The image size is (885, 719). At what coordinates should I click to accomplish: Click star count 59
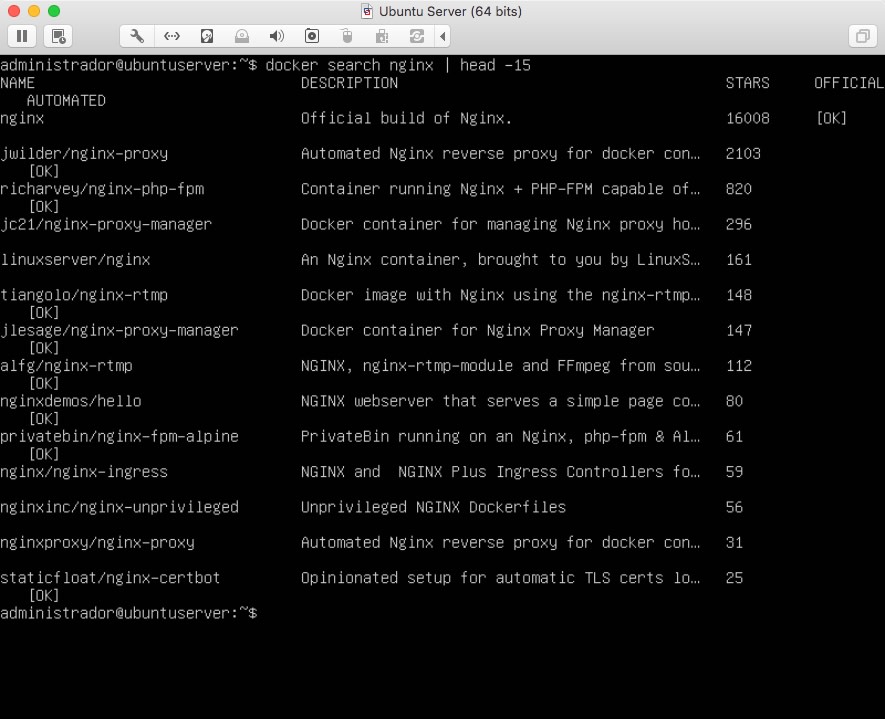pyautogui.click(x=734, y=472)
